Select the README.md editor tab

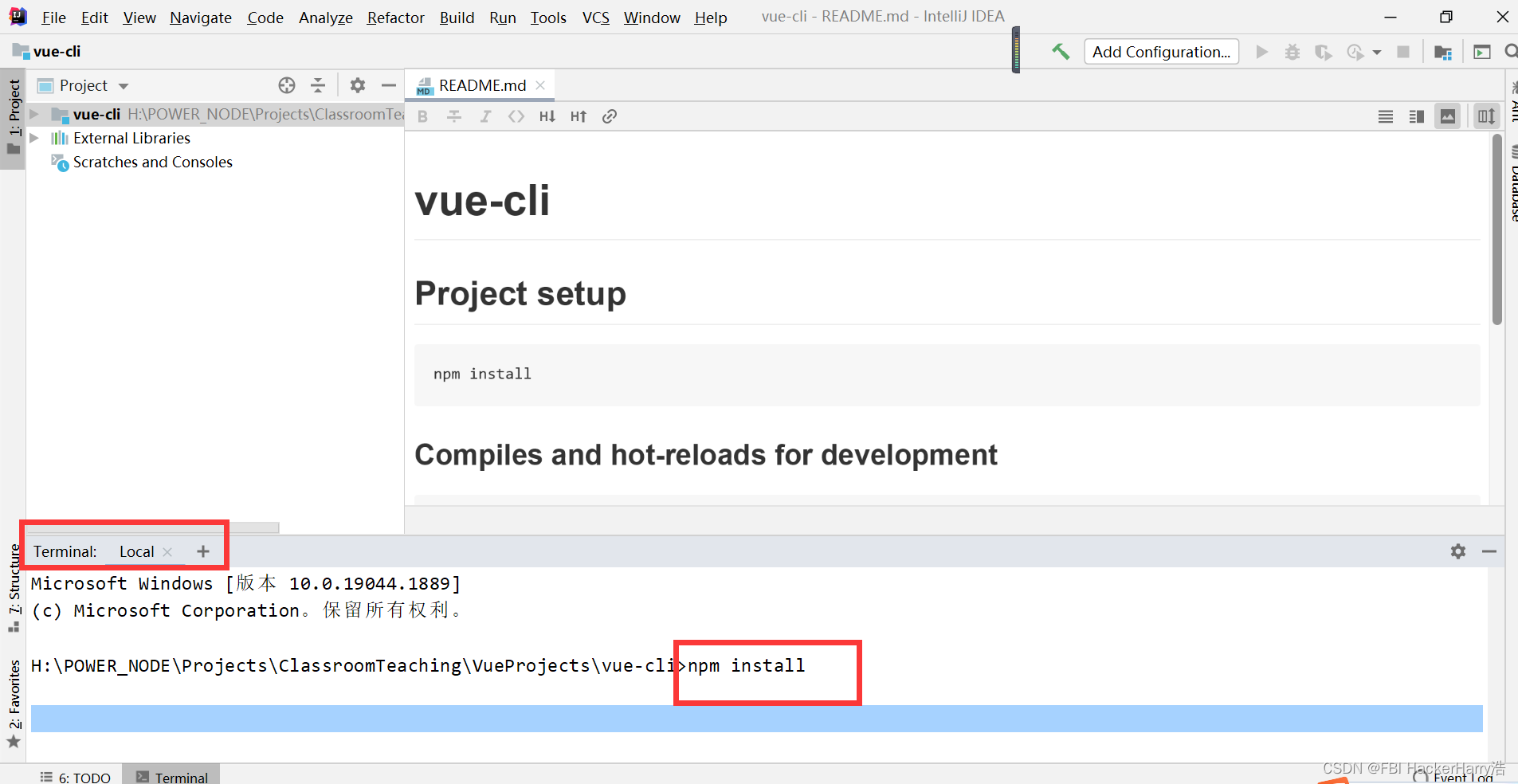pyautogui.click(x=481, y=85)
